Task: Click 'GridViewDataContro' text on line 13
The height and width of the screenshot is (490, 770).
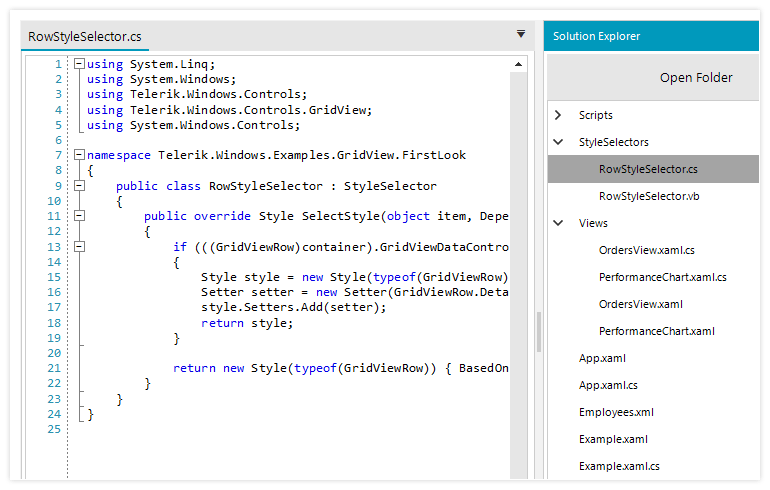Action: 444,247
